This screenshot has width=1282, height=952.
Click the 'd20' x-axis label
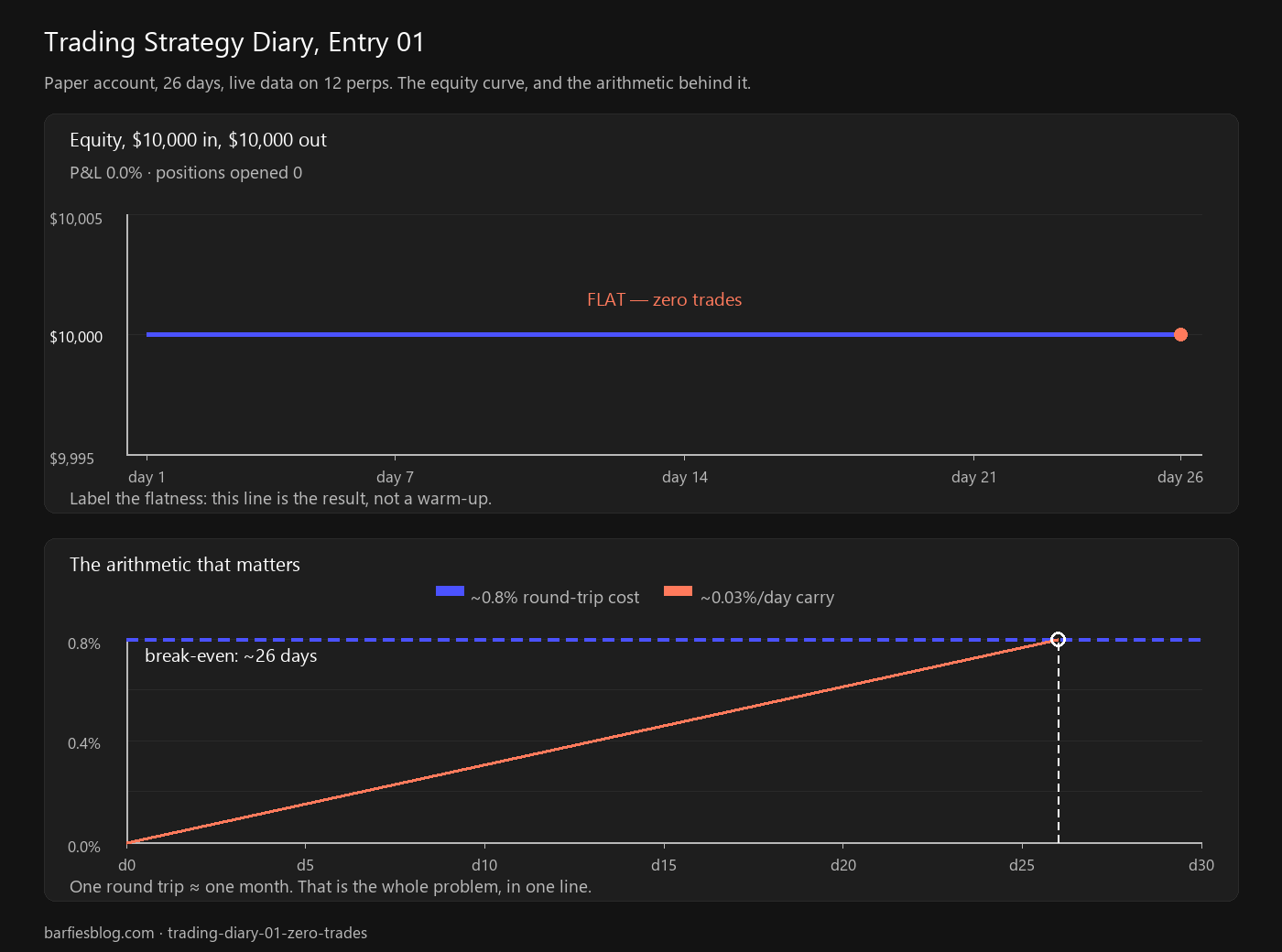[x=843, y=865]
